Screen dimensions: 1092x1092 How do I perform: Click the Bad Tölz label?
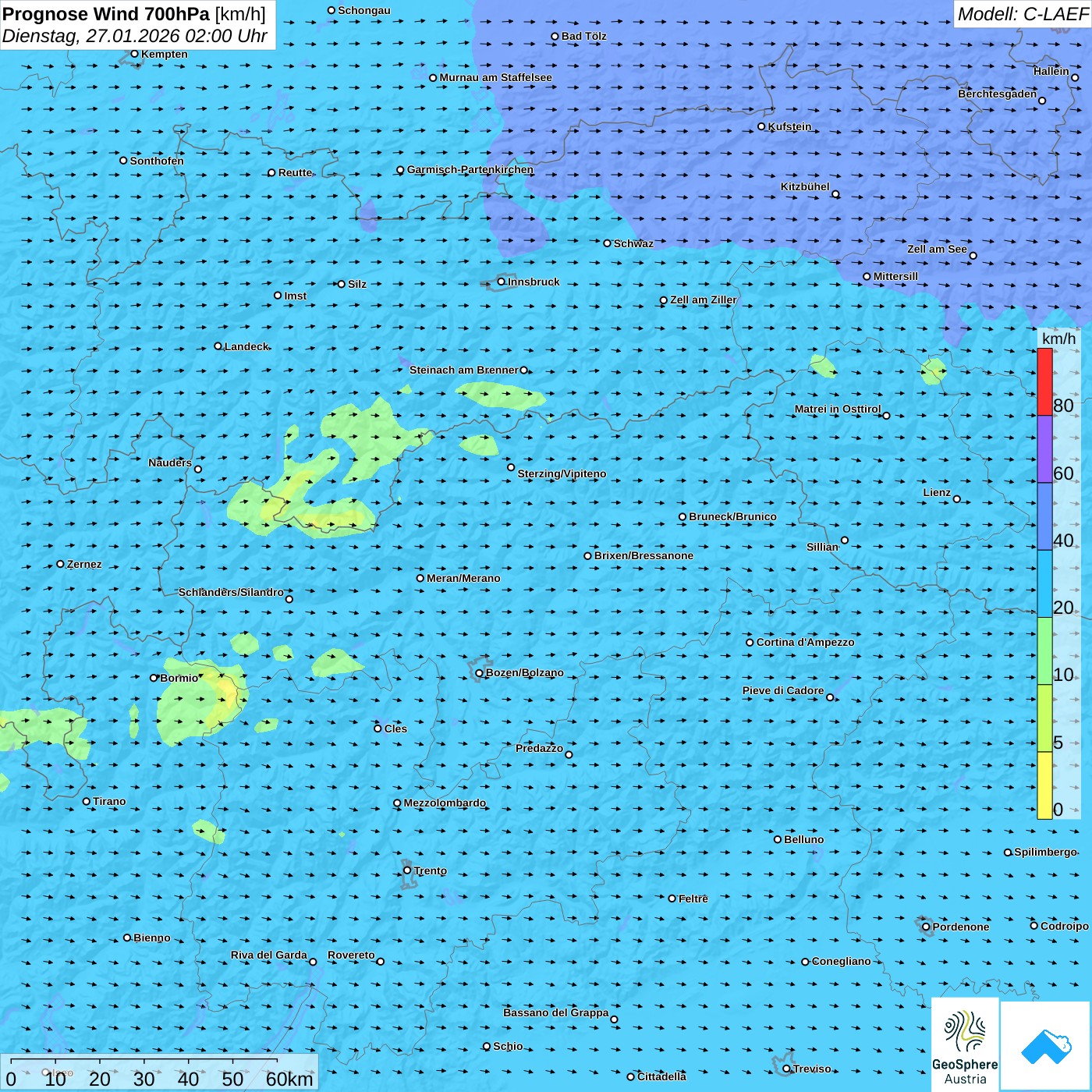[583, 36]
